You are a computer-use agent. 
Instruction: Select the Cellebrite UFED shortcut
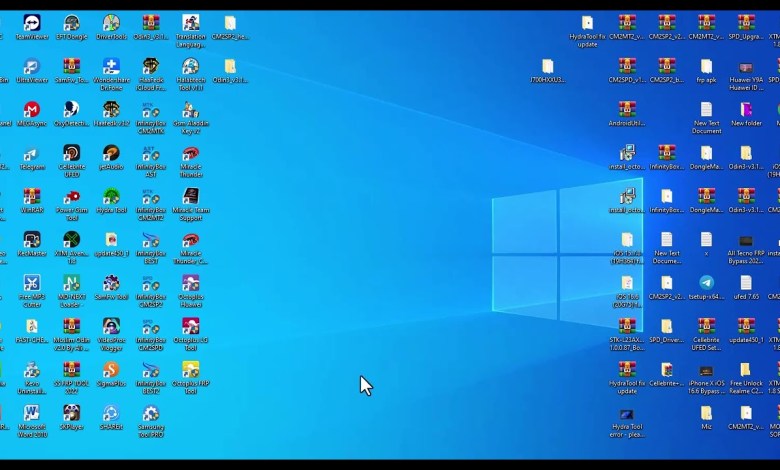71,154
